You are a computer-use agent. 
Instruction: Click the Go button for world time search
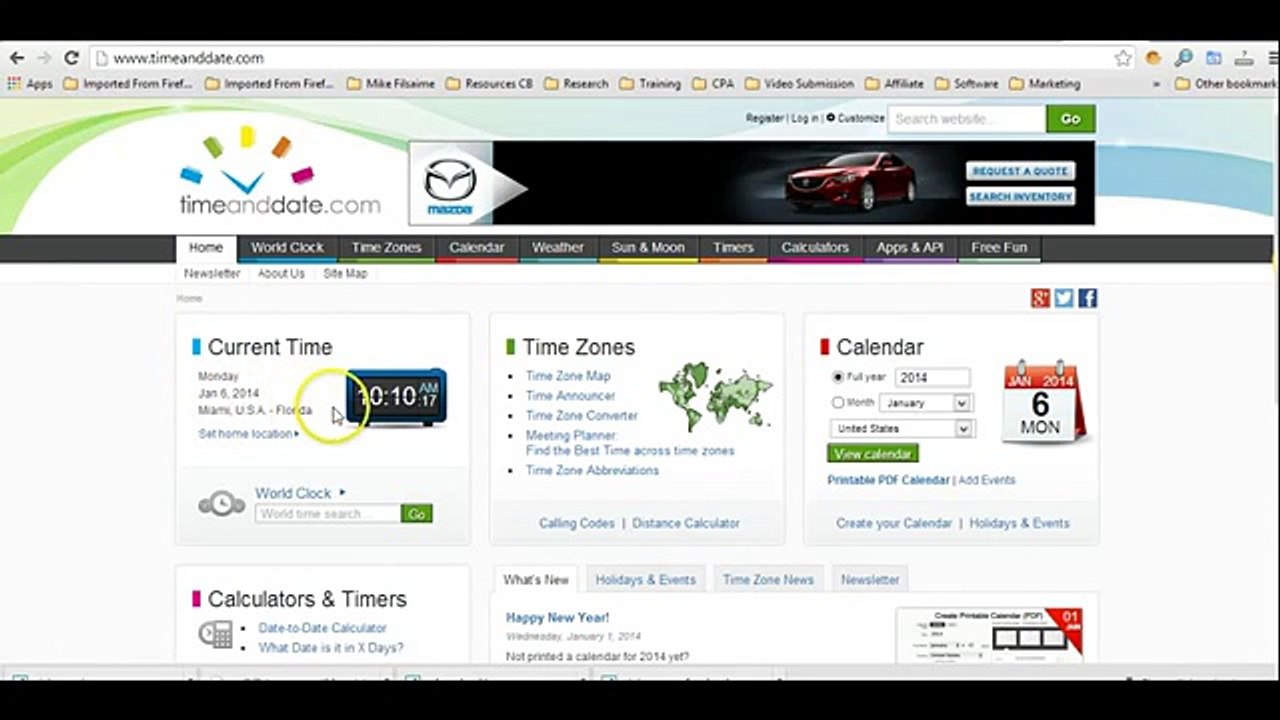pyautogui.click(x=417, y=514)
